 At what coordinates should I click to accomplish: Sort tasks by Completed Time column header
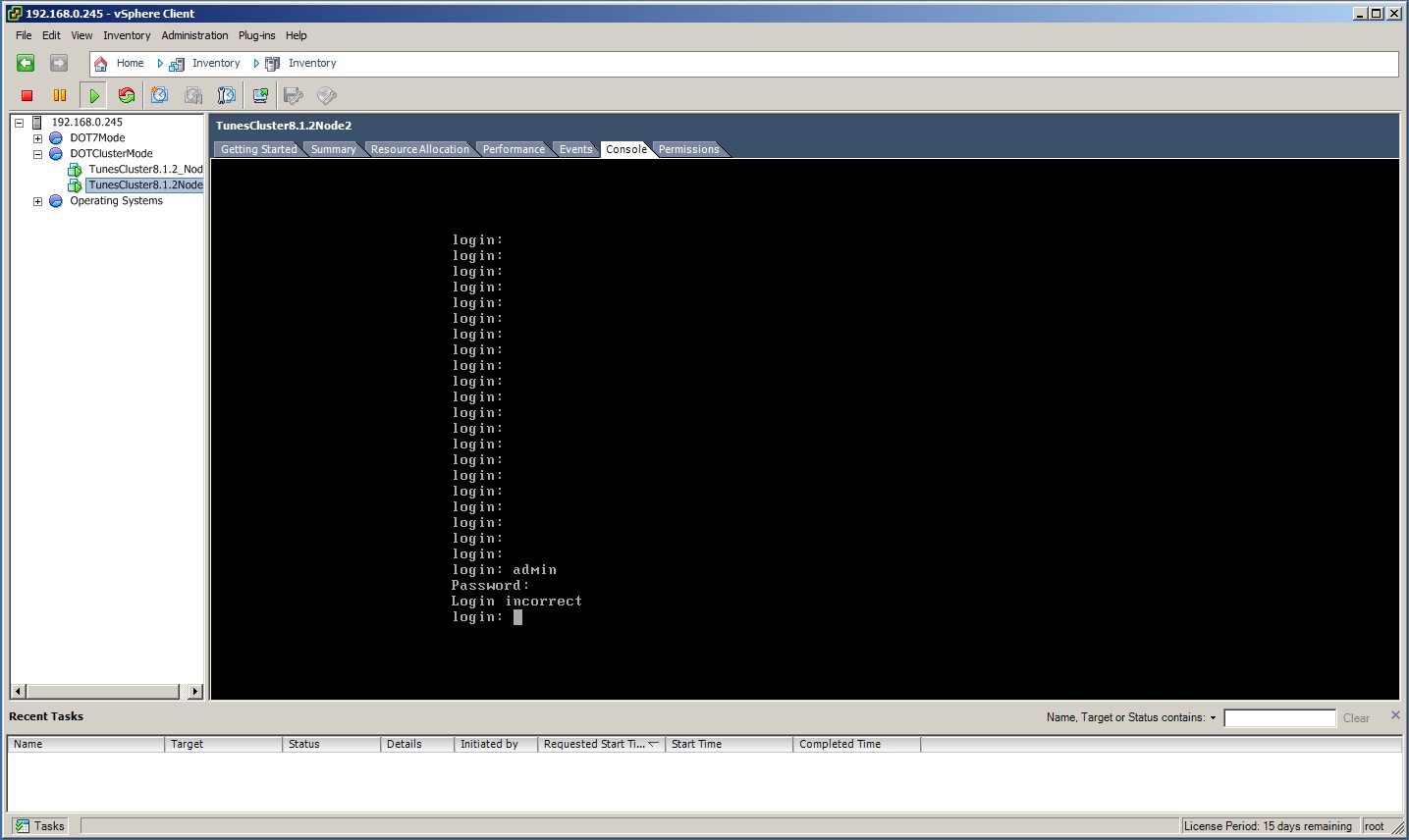click(x=857, y=745)
